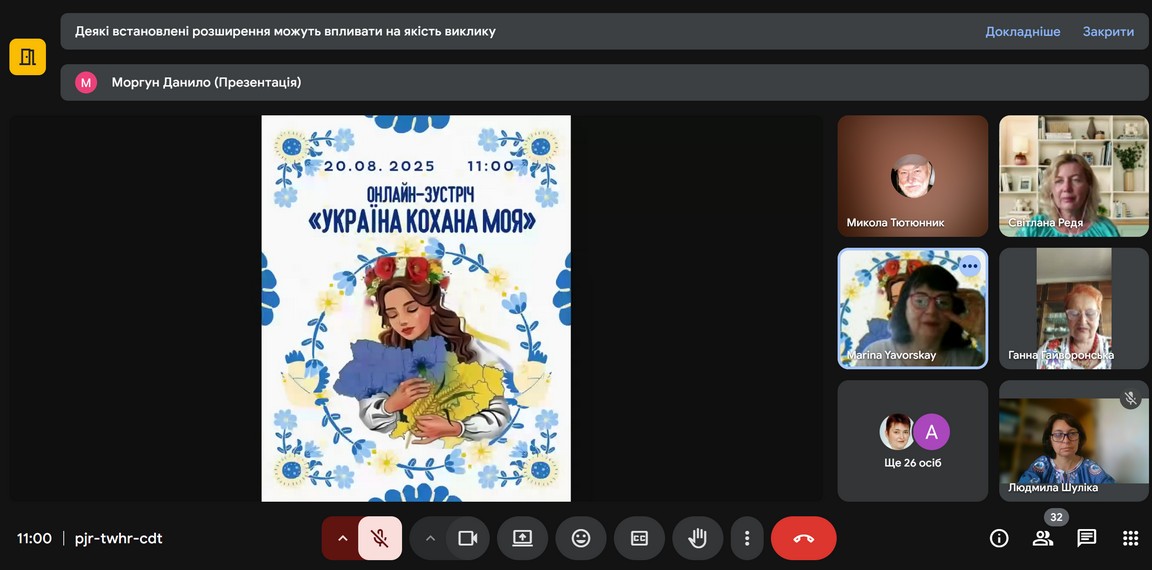Click the 32 participant count badge
Screen dimensions: 1152x570
1056,517
